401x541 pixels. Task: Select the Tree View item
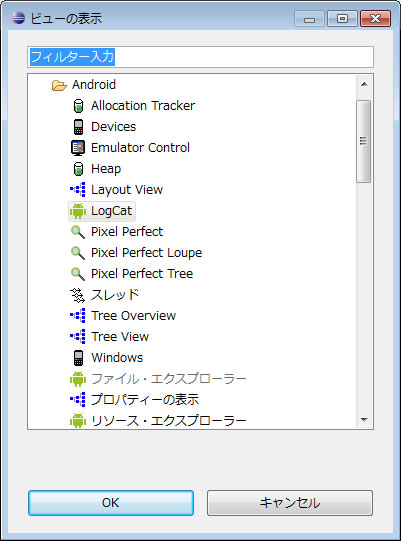(x=120, y=337)
